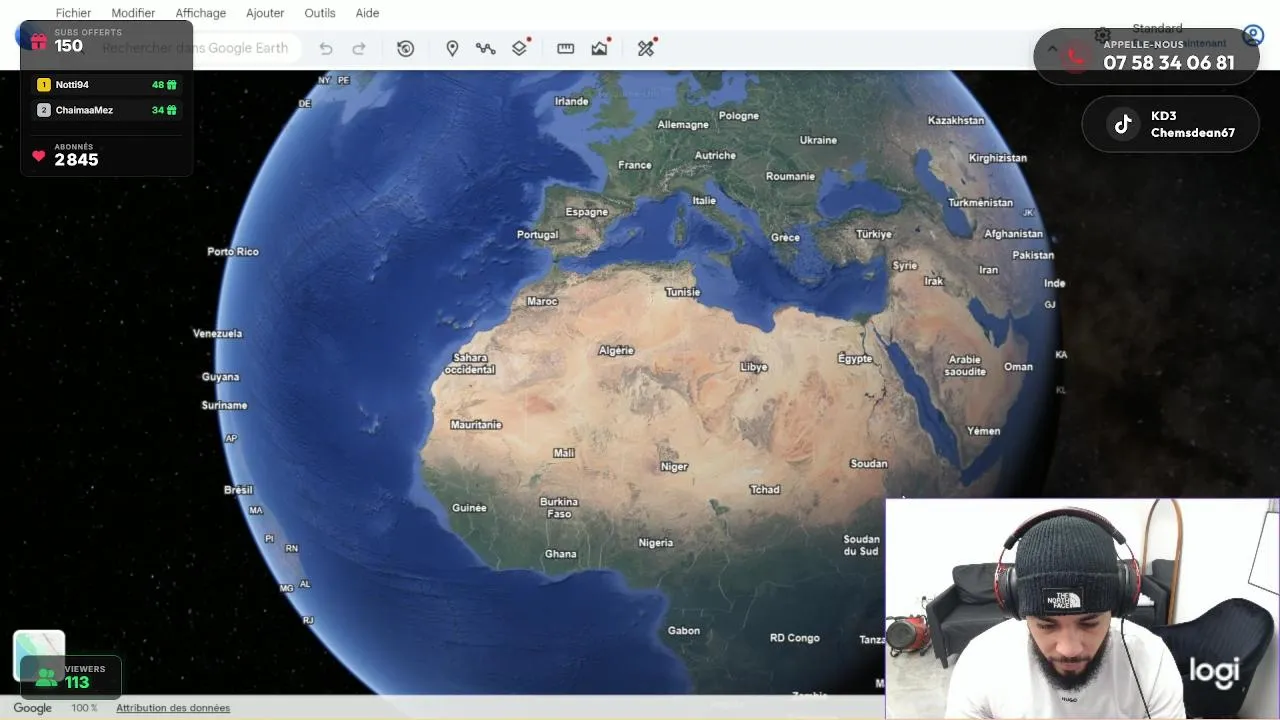The image size is (1280, 720).
Task: Click the map style thumbnail at bottom left
Action: [x=39, y=655]
